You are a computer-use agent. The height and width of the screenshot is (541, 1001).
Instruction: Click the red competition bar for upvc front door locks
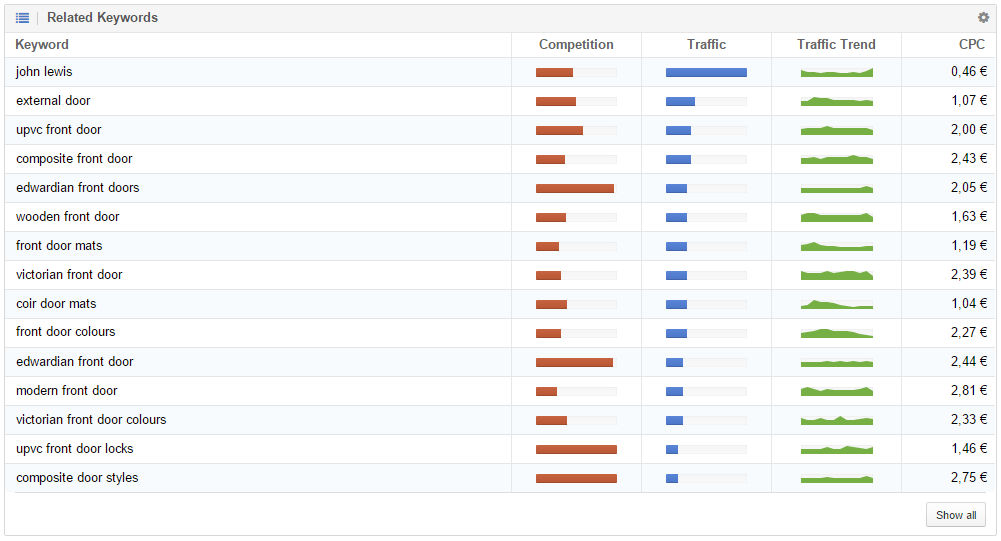coord(576,450)
